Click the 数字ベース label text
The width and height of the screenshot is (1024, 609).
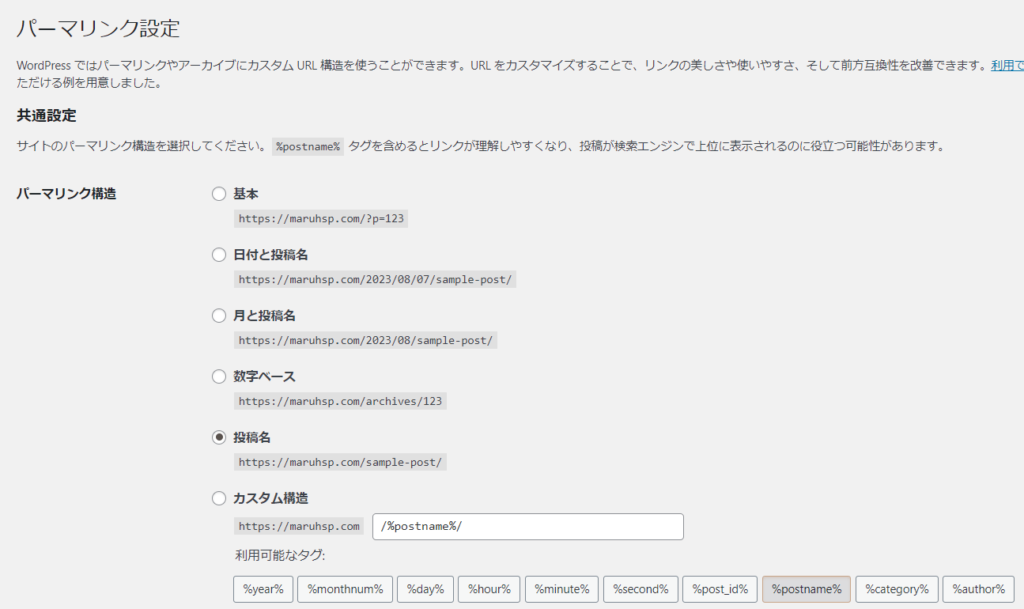pos(264,377)
